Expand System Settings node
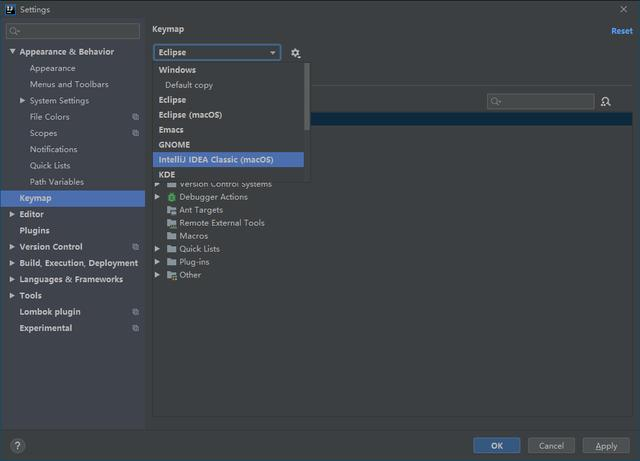The image size is (640, 461). [x=22, y=100]
